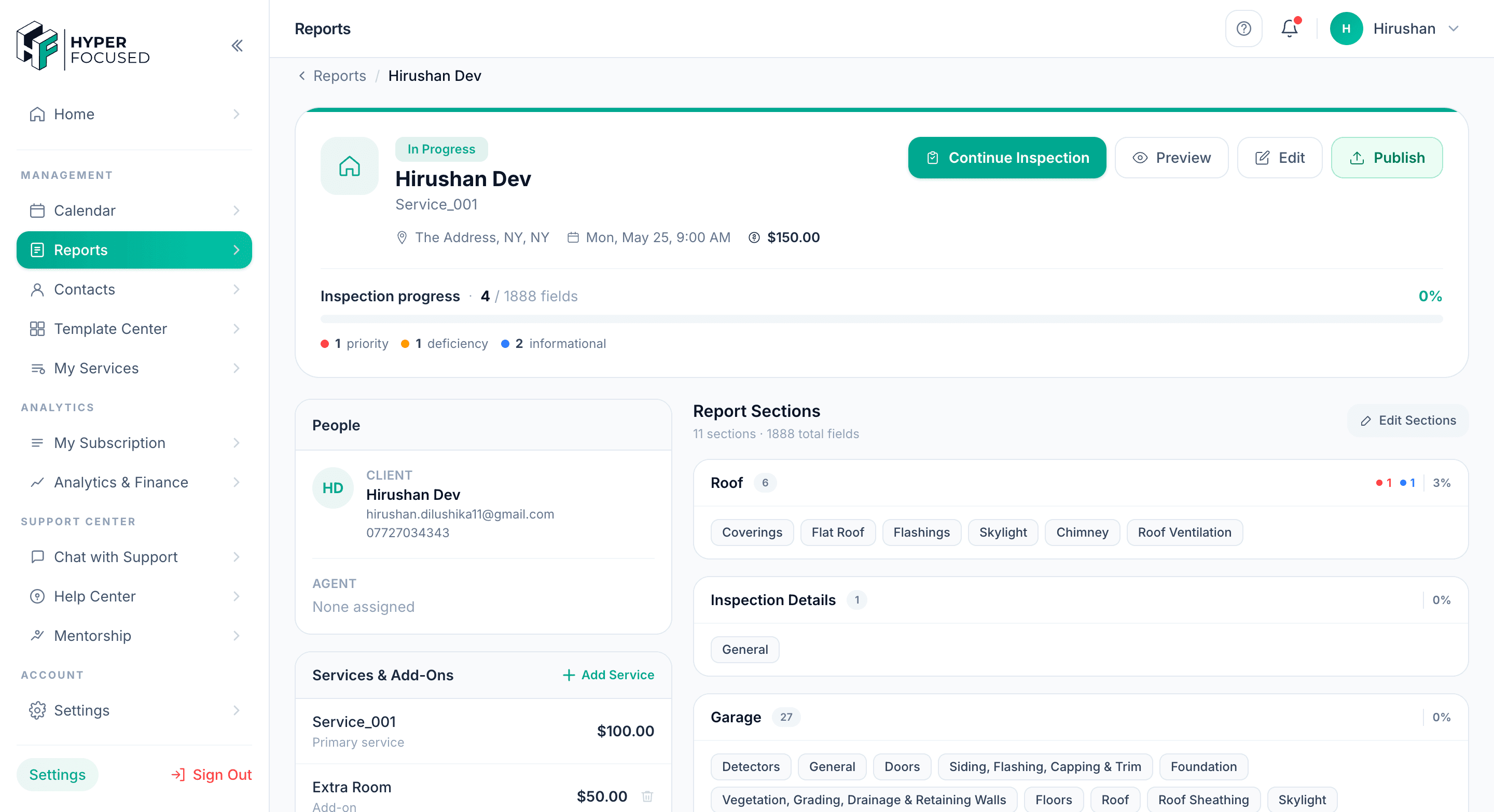
Task: Expand My Services chevron
Action: [x=236, y=368]
